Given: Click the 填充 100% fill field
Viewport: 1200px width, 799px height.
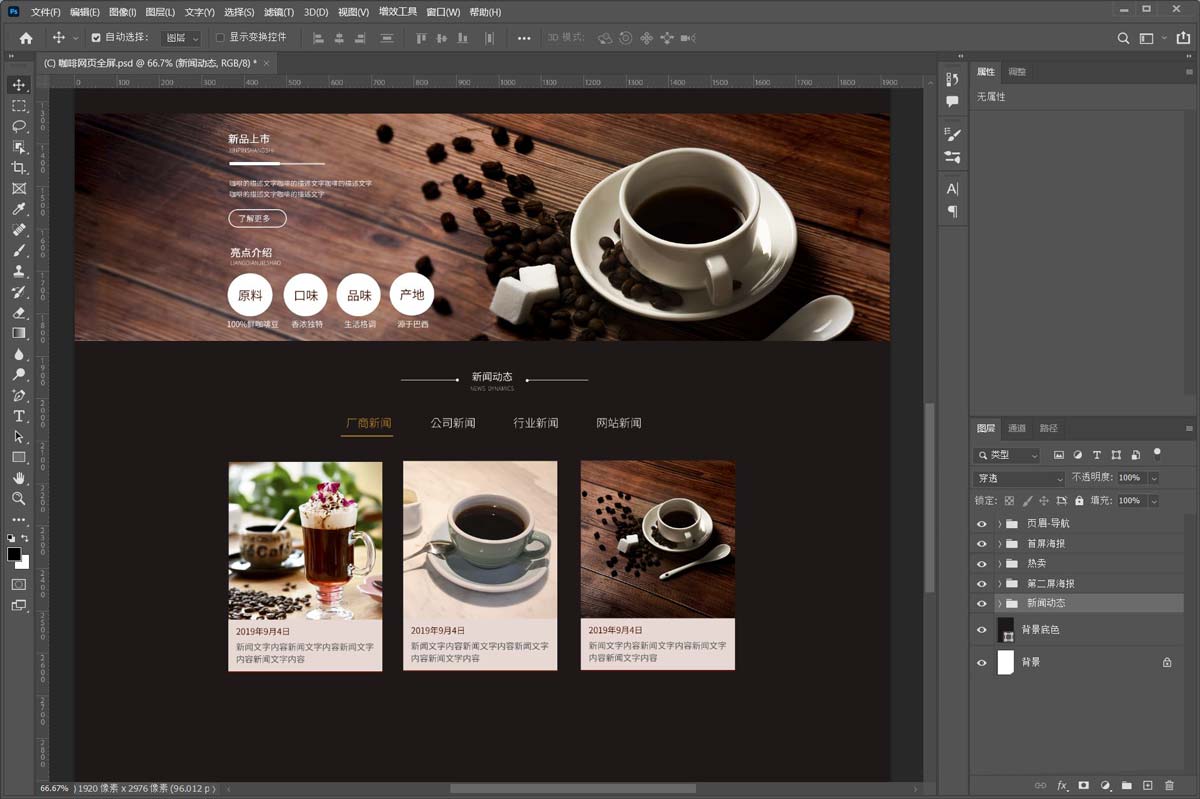Looking at the screenshot, I should [x=1130, y=500].
